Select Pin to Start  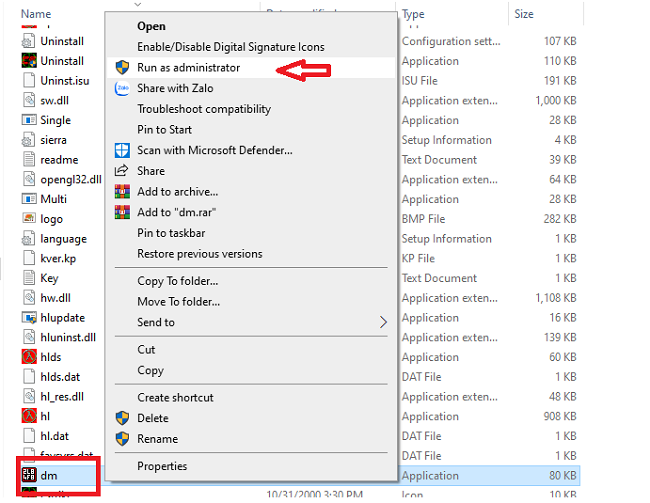tap(251, 129)
